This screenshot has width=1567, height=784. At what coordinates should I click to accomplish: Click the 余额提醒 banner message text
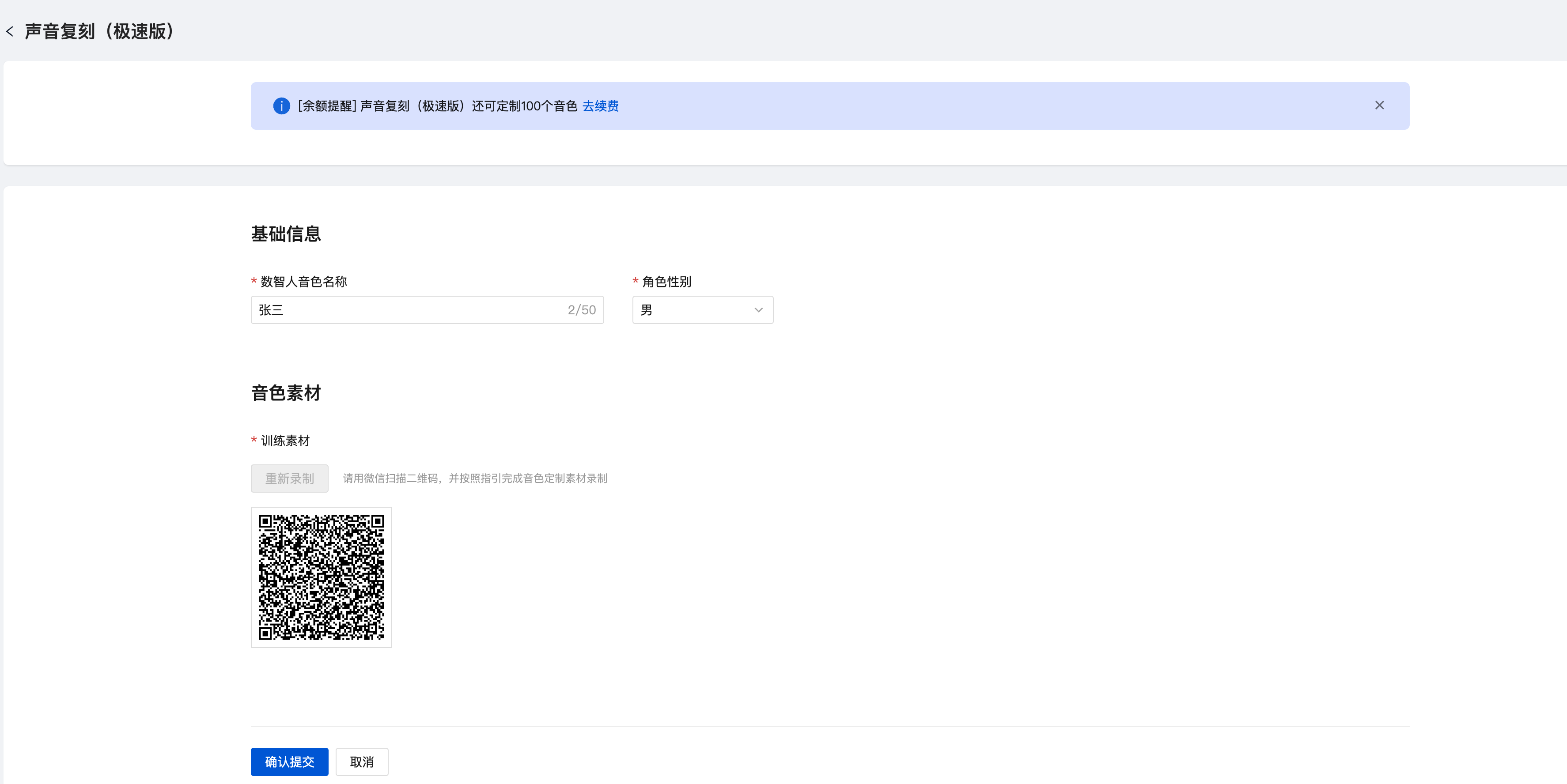pyautogui.click(x=437, y=106)
